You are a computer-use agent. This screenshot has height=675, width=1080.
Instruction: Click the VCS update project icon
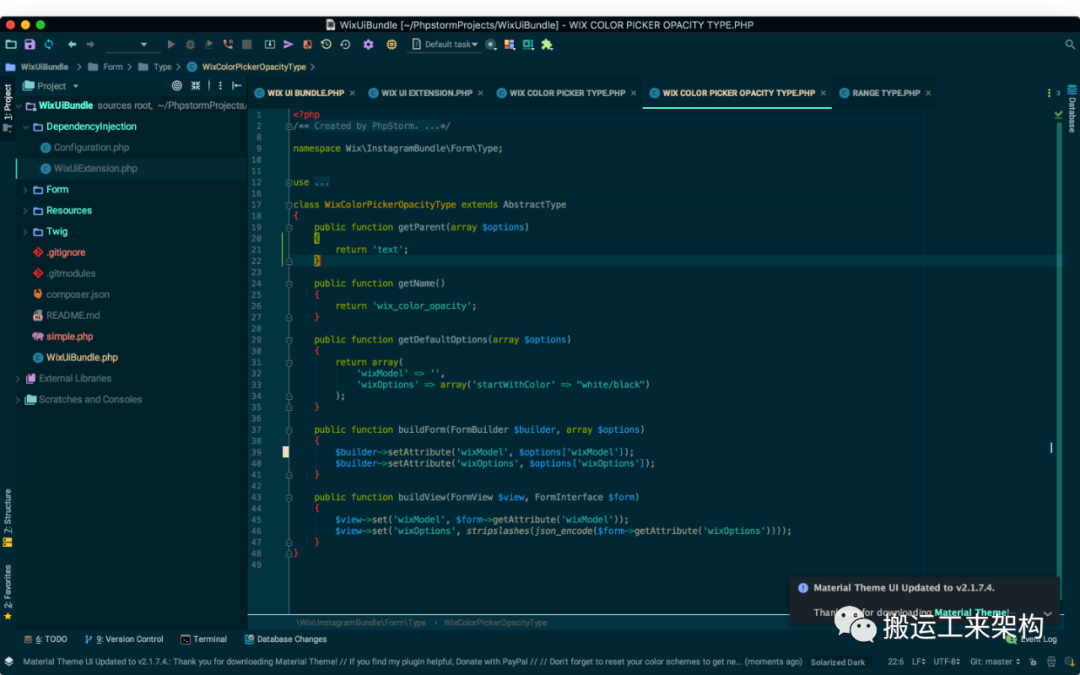[269, 44]
